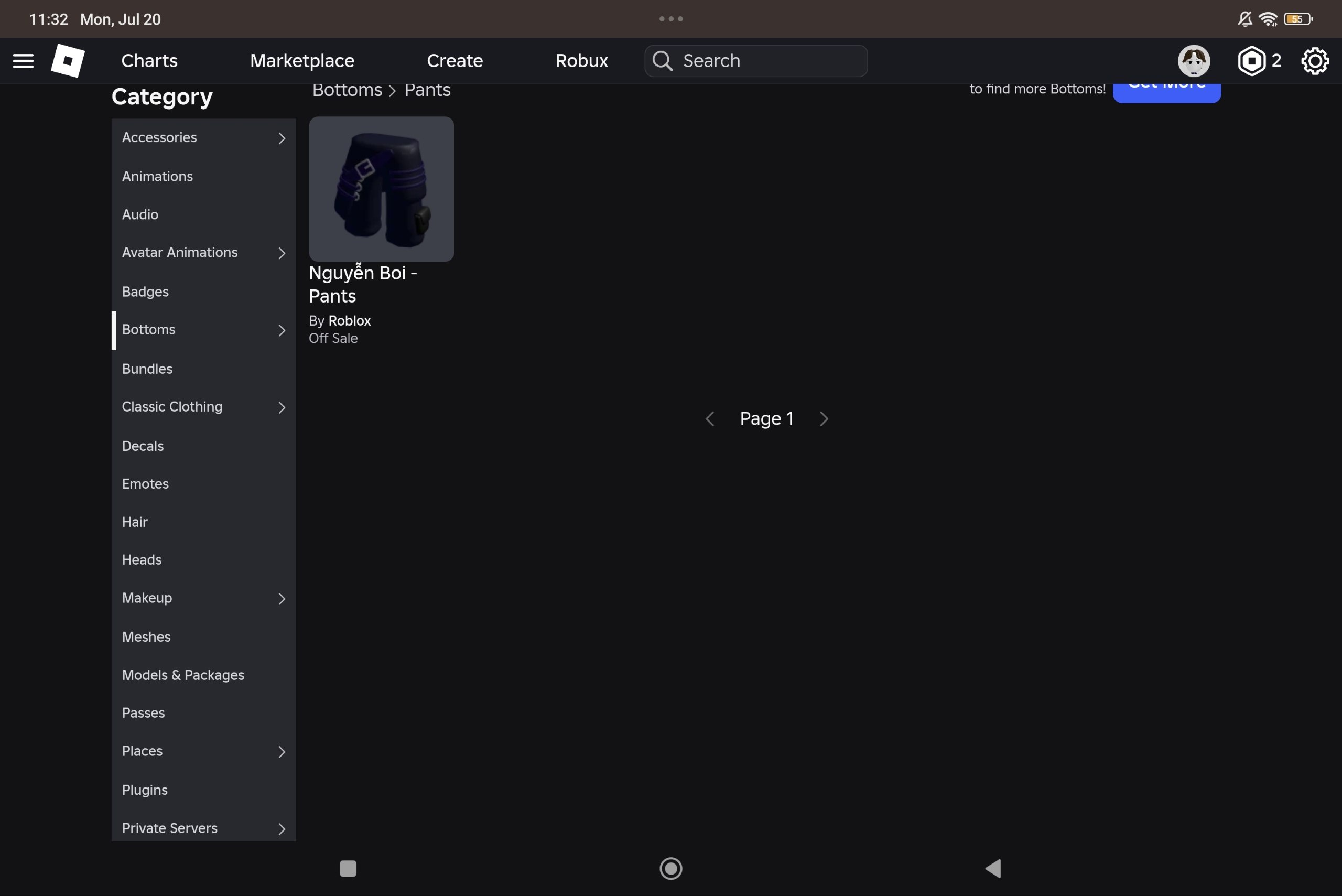
Task: Open the Robux balance icon
Action: (x=1251, y=61)
